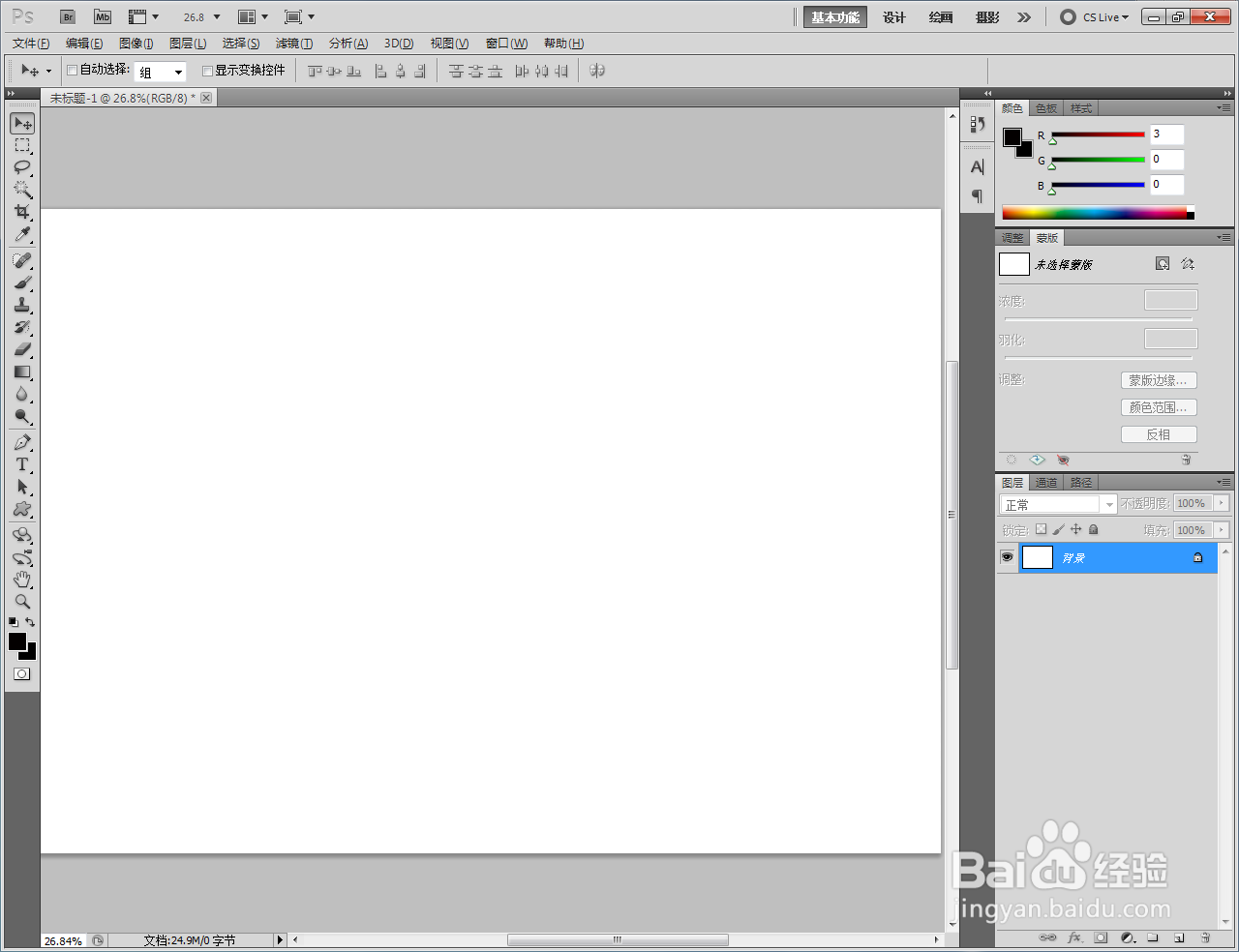Select the Move tool in toolbox

coord(22,123)
